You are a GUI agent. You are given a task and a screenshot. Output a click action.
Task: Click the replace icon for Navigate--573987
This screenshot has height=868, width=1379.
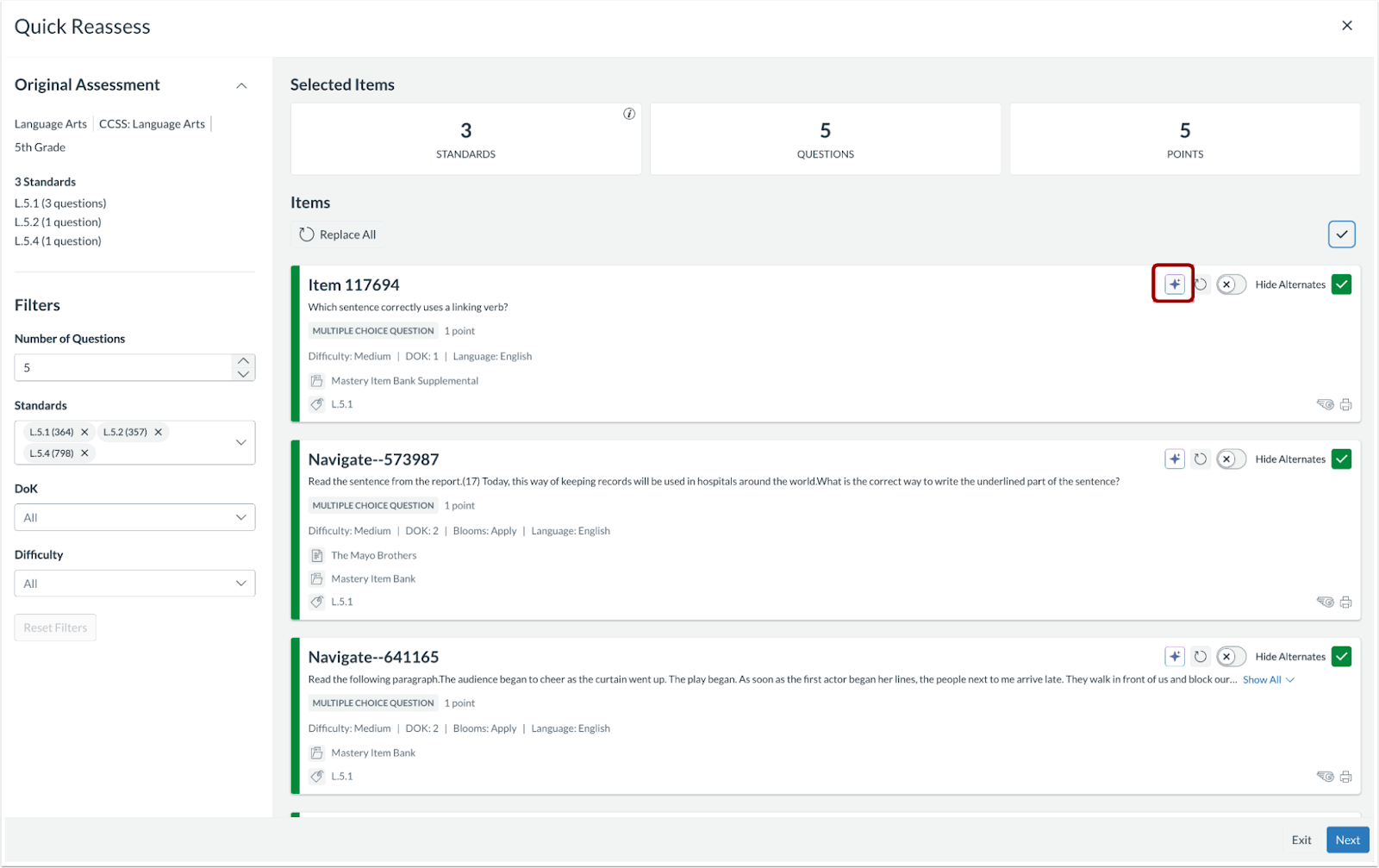1200,459
